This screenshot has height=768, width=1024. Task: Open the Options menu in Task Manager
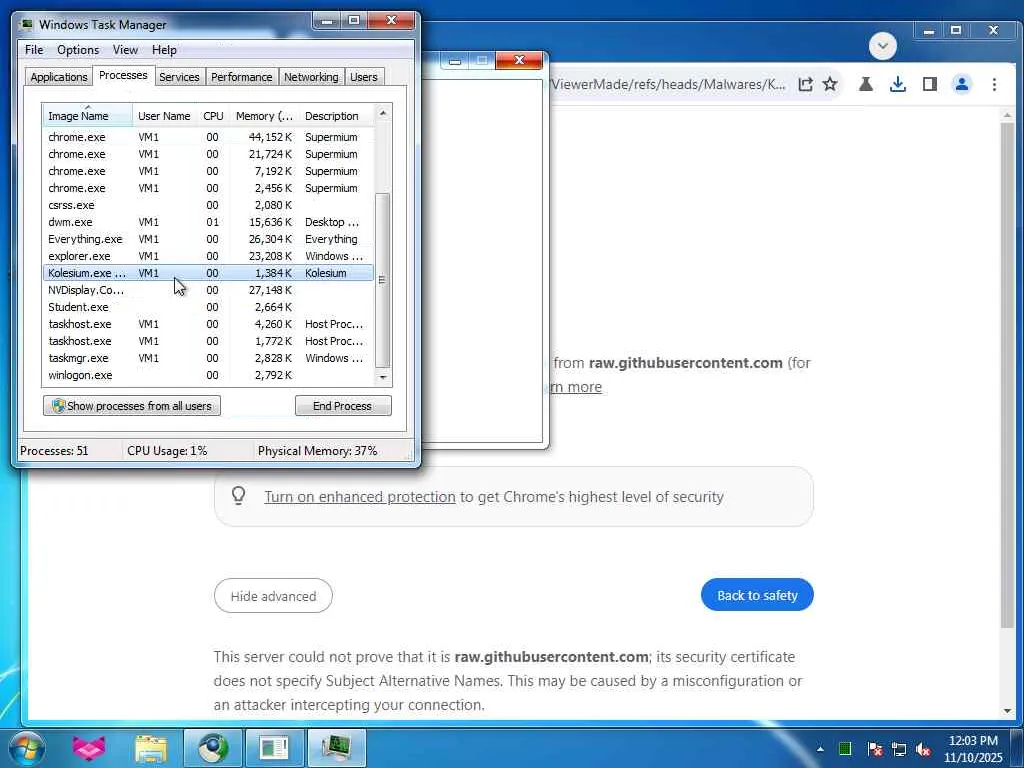point(78,50)
